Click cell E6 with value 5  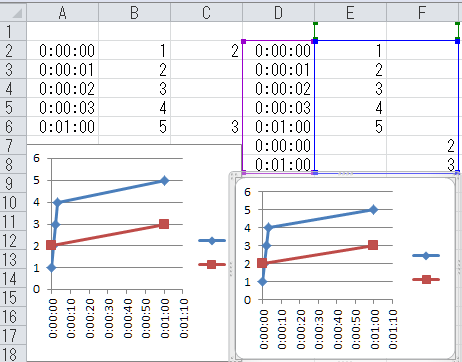[x=351, y=126]
